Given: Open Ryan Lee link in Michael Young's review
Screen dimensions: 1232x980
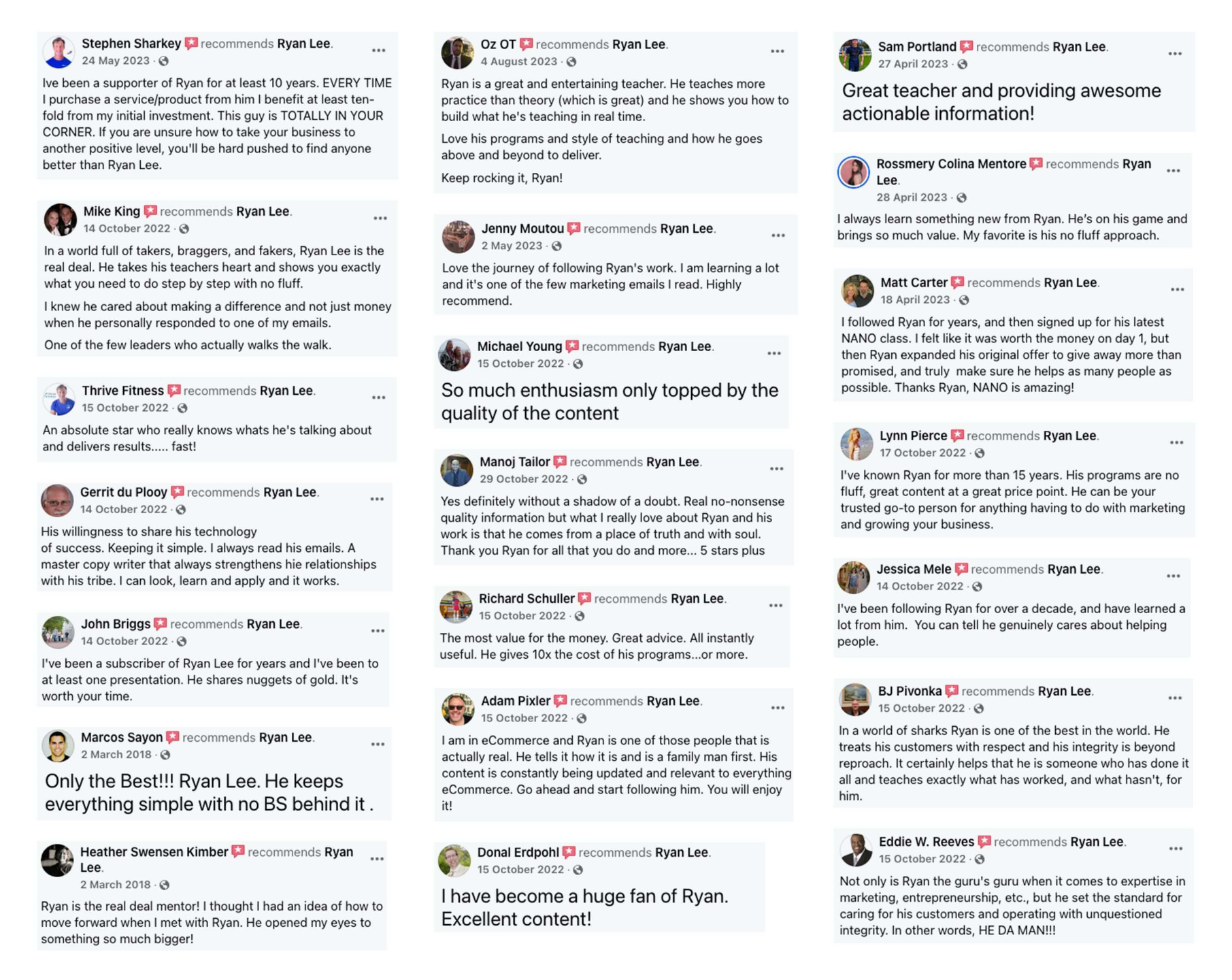Looking at the screenshot, I should (x=685, y=346).
